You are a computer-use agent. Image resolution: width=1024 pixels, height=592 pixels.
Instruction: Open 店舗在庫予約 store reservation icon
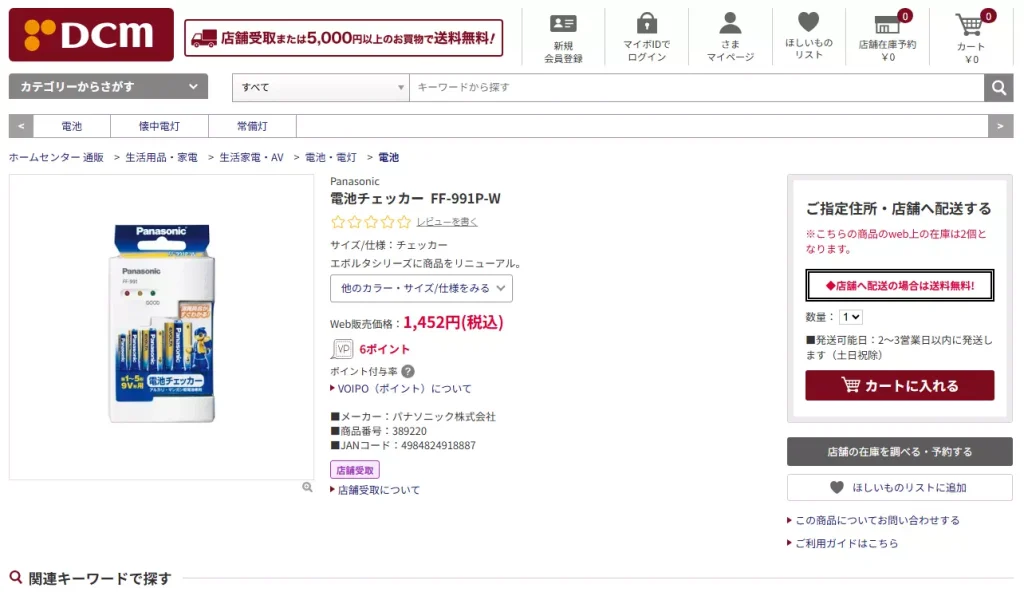pos(886,30)
